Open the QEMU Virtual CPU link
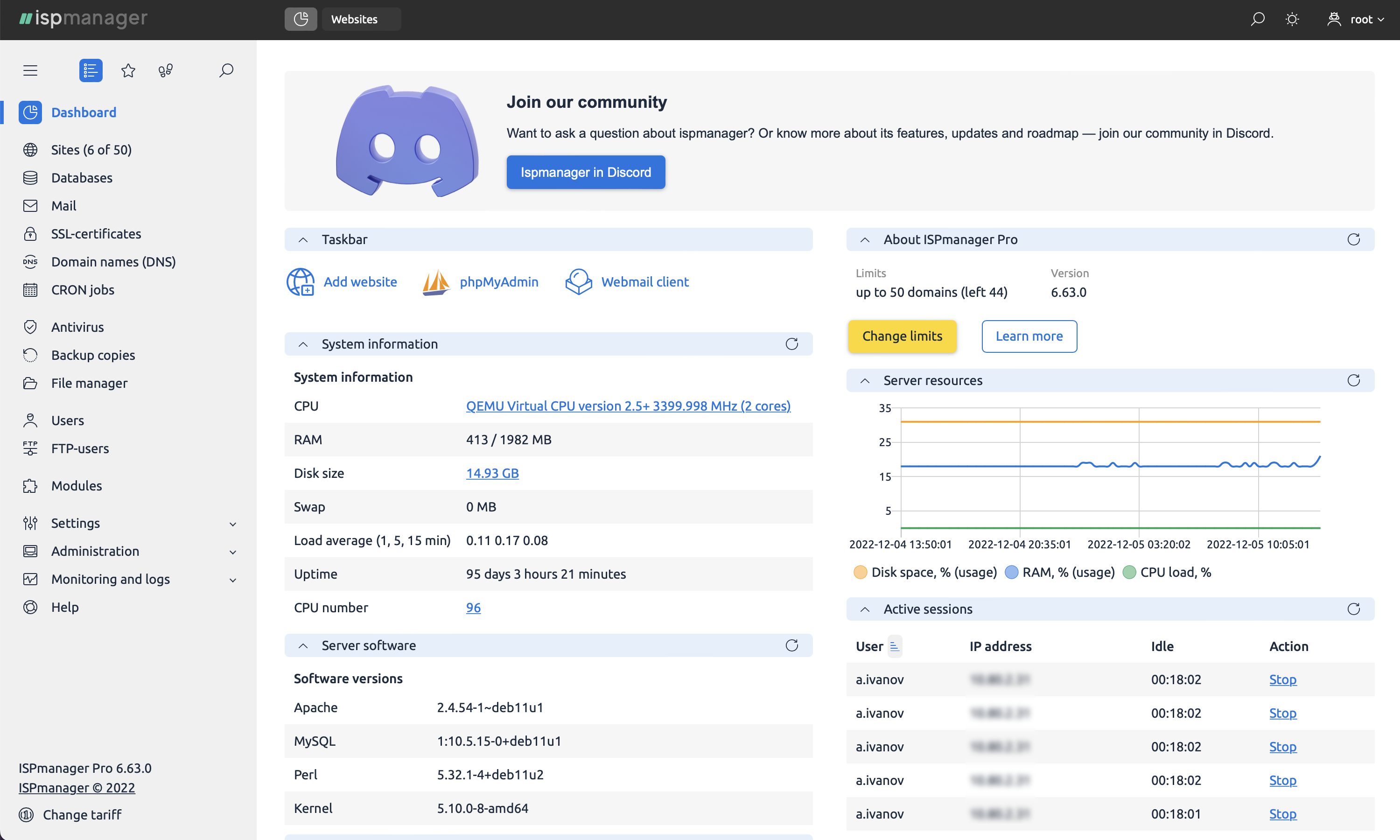 tap(628, 406)
